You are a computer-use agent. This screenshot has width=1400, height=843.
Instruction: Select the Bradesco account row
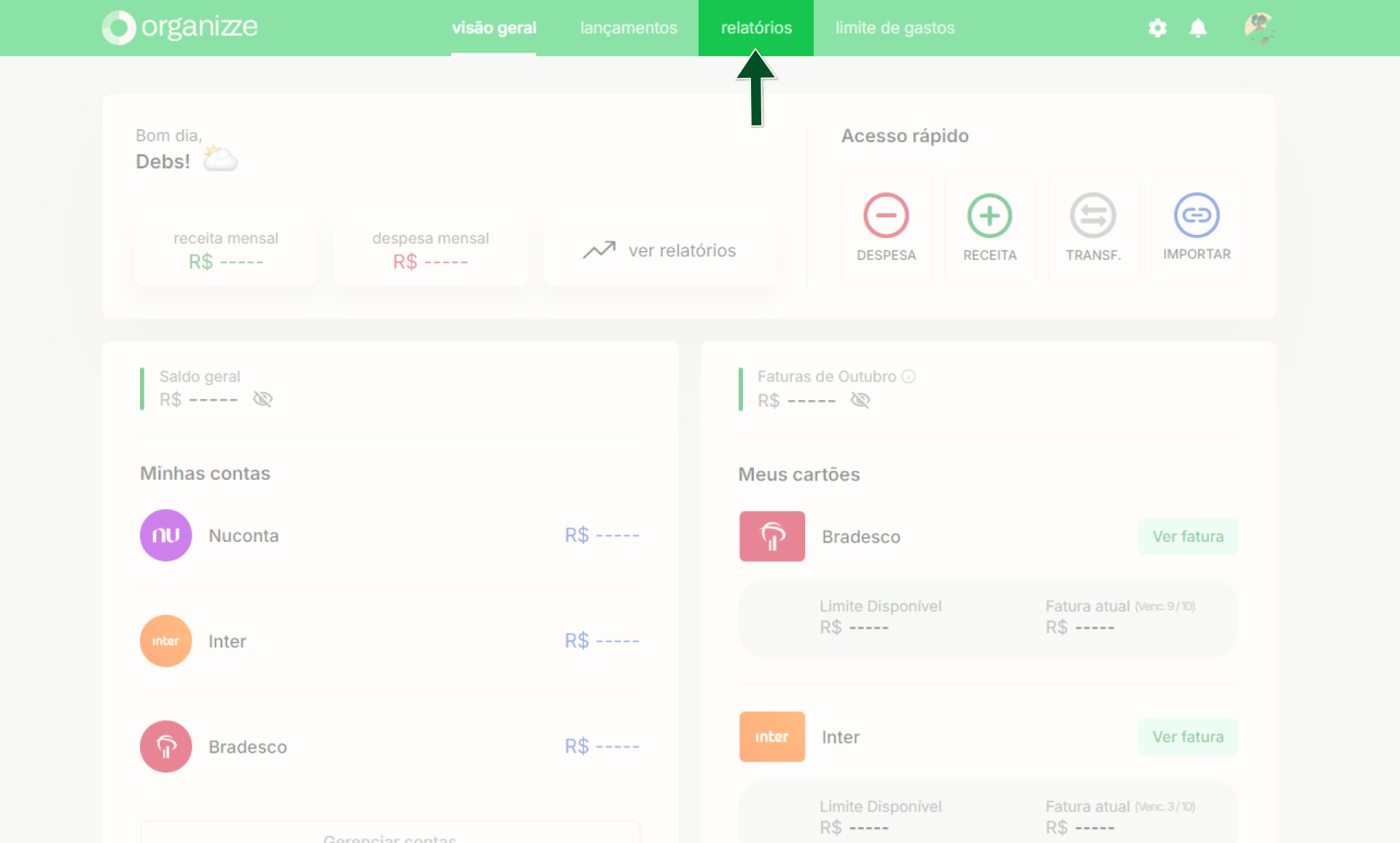[390, 747]
